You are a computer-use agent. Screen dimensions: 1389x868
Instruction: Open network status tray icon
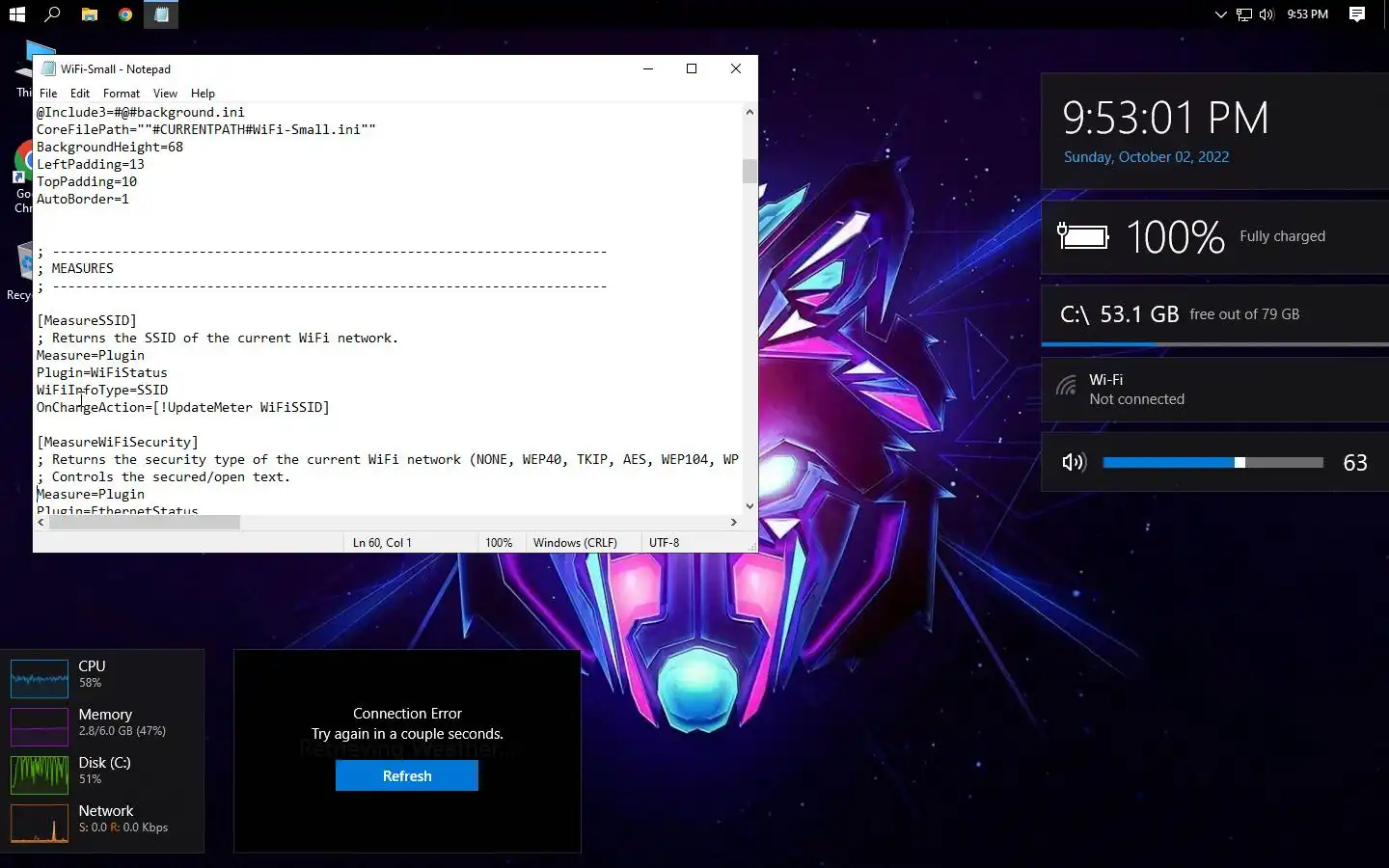click(1244, 14)
